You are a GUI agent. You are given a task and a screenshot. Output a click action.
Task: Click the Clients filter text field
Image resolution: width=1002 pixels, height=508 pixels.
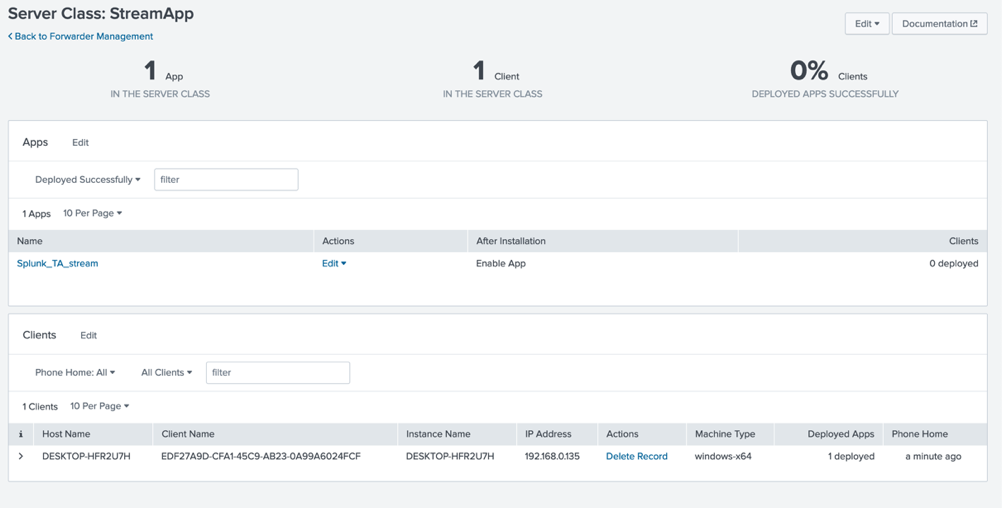click(x=278, y=373)
